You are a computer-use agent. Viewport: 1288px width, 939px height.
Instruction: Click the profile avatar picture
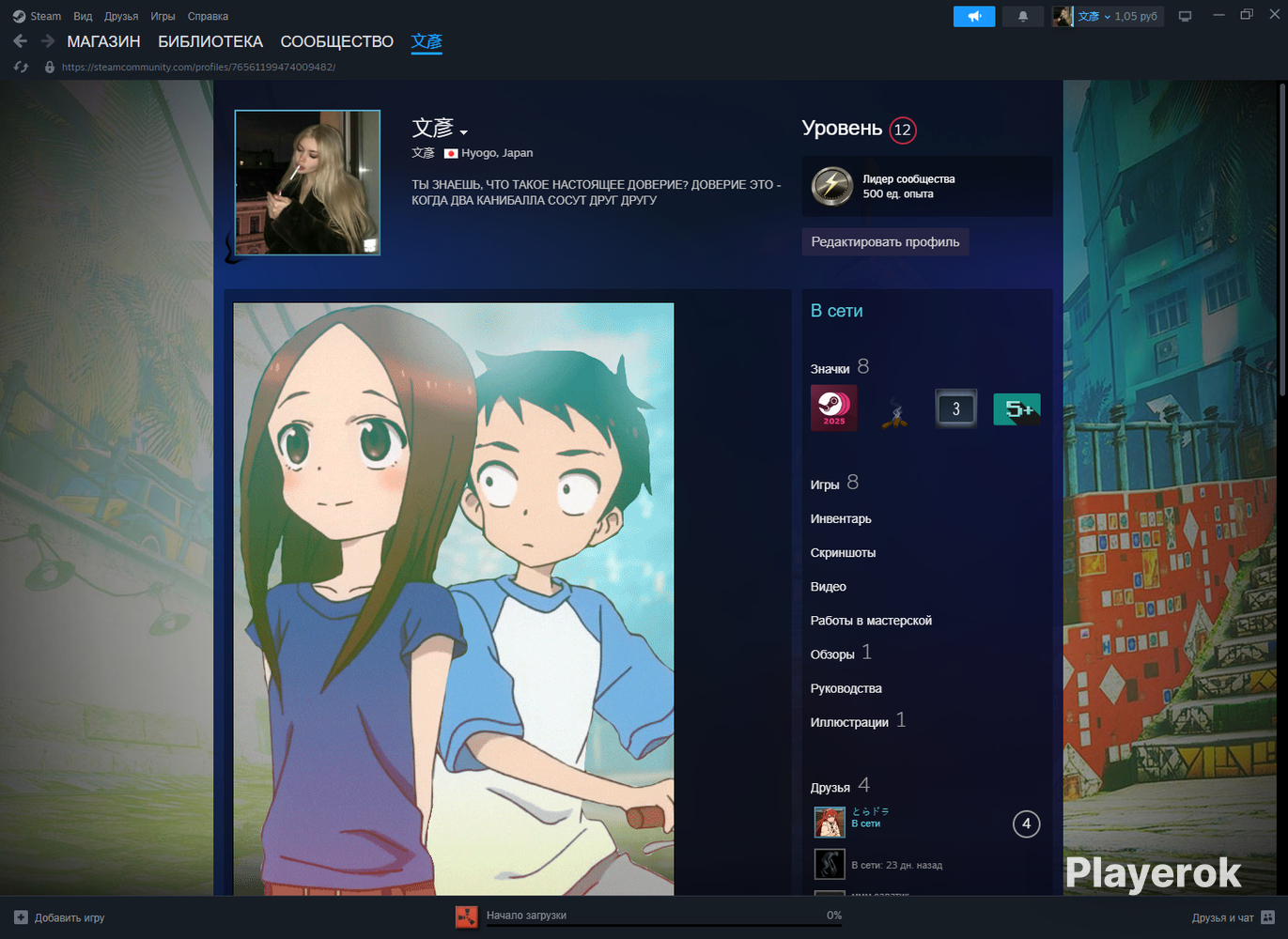coord(307,182)
